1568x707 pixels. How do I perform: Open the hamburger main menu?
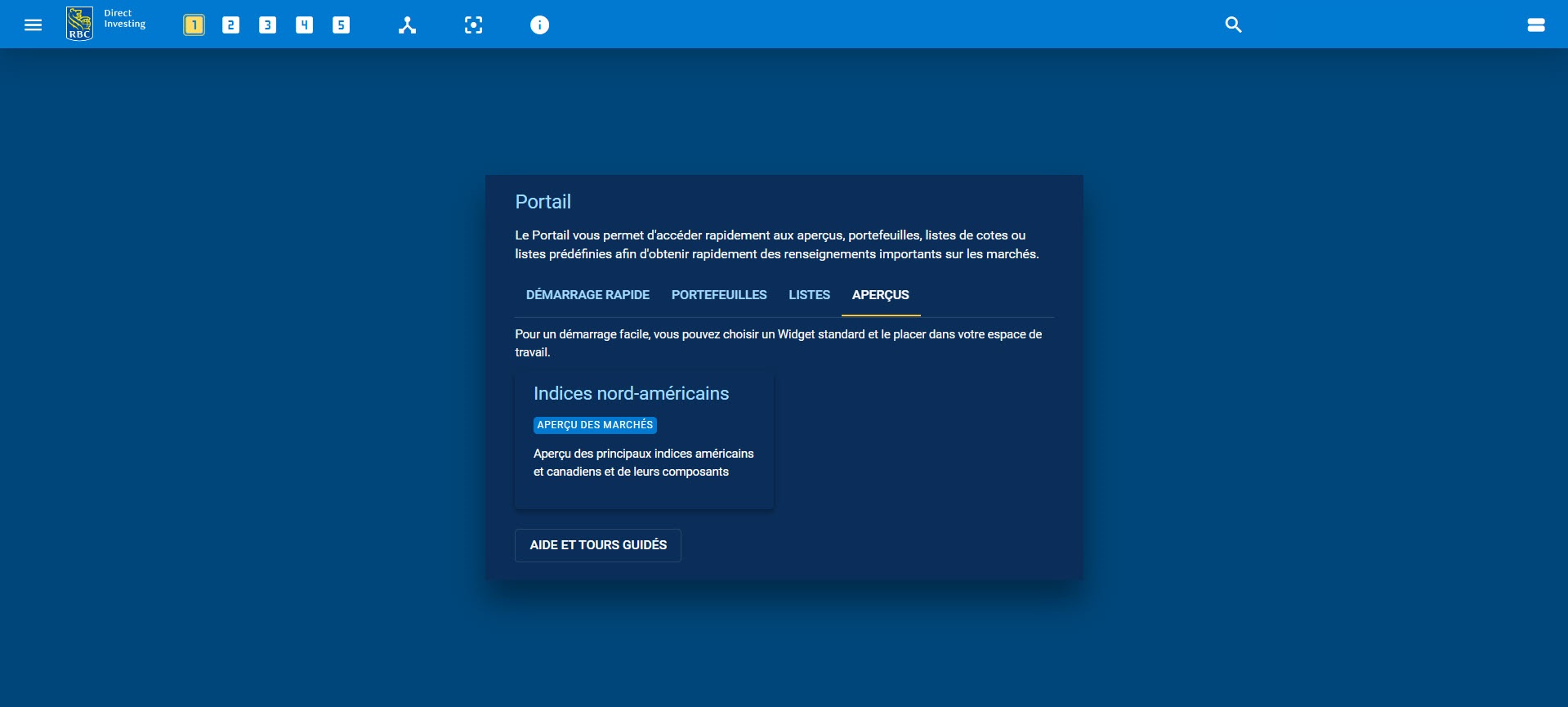33,25
